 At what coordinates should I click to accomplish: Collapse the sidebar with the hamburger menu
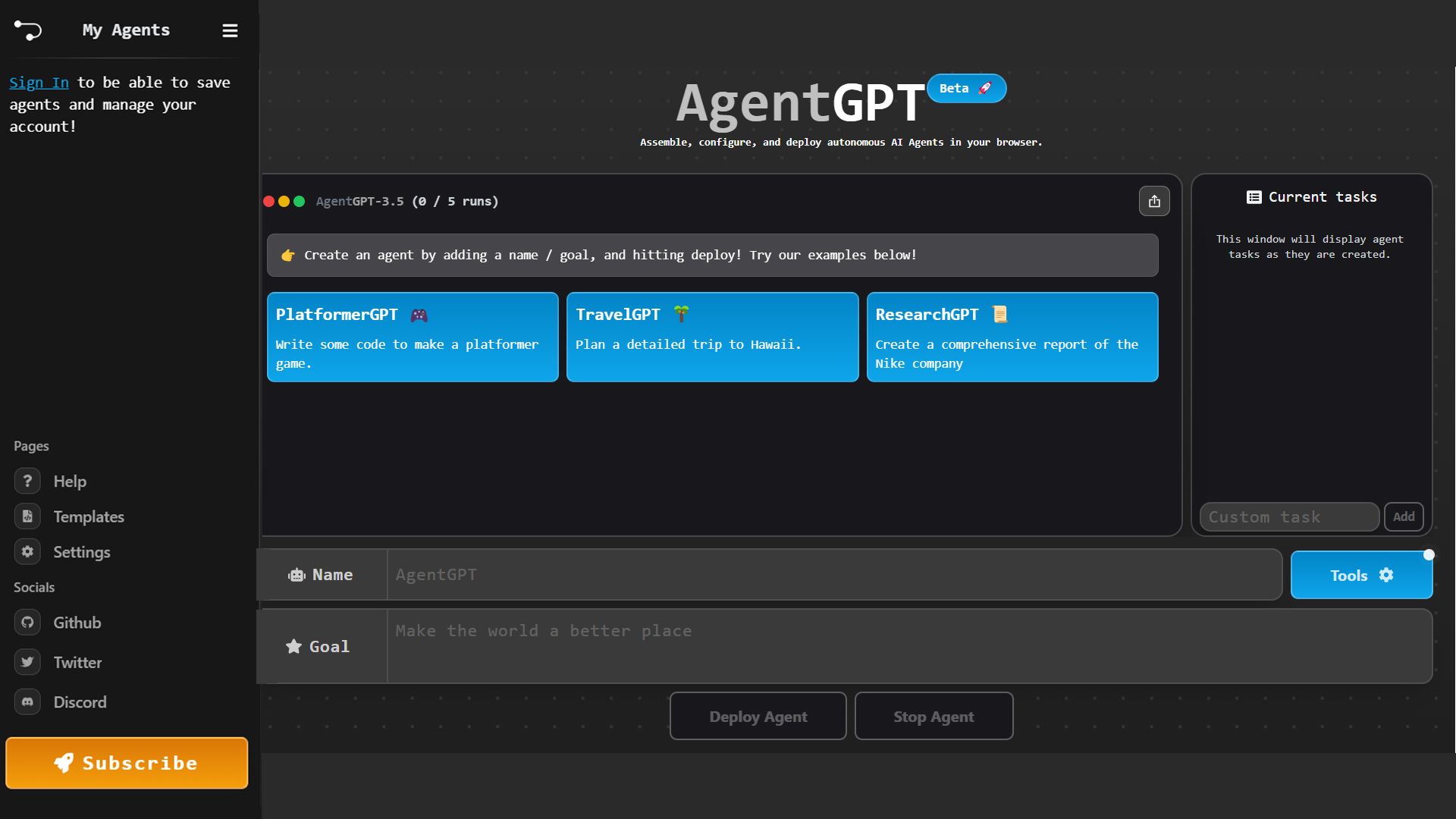point(229,30)
